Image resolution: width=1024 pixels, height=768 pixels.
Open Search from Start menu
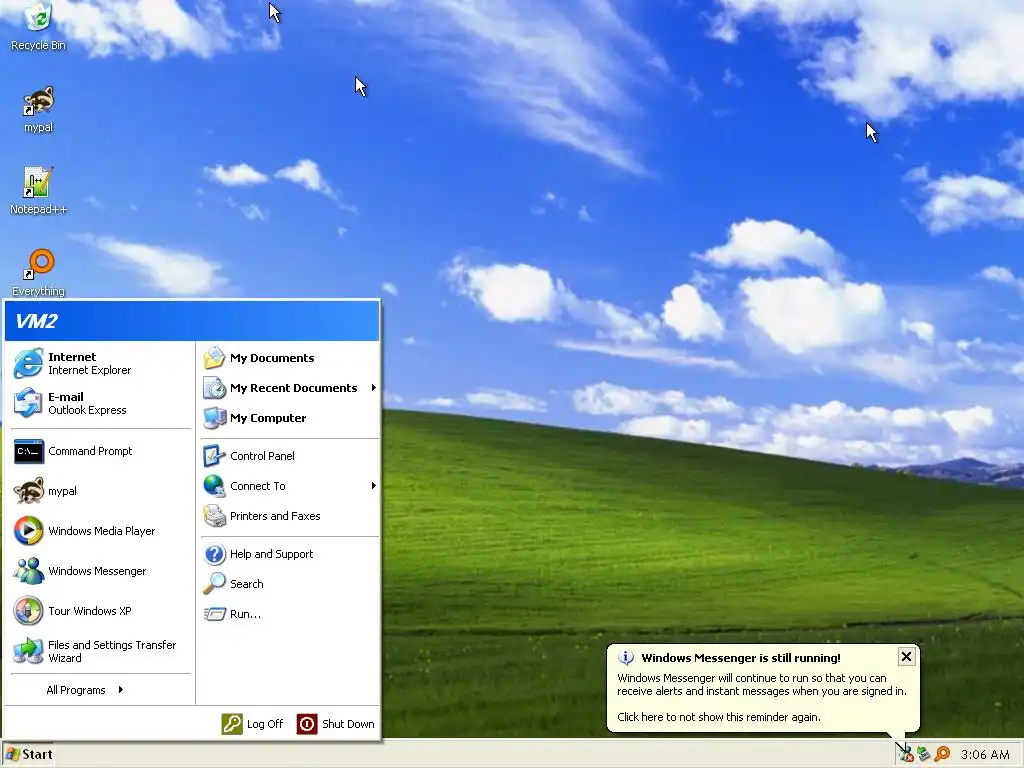pyautogui.click(x=290, y=584)
